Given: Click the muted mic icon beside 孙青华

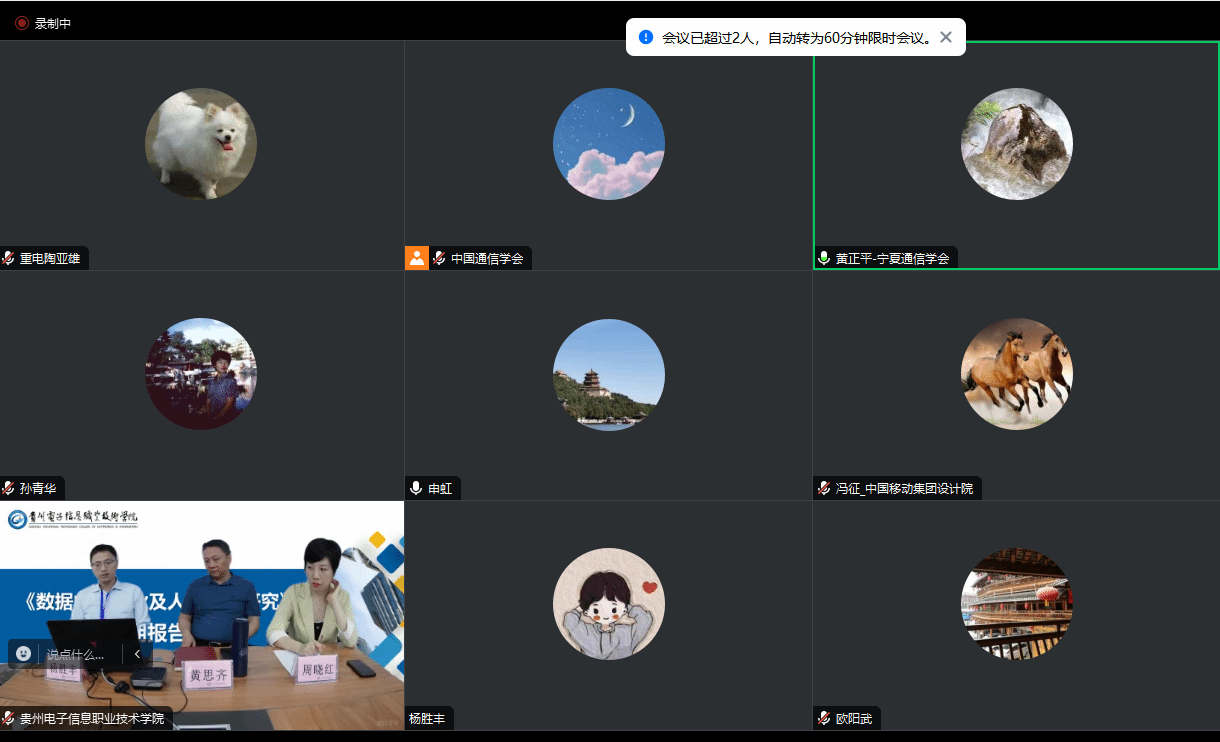Looking at the screenshot, I should tap(9, 488).
